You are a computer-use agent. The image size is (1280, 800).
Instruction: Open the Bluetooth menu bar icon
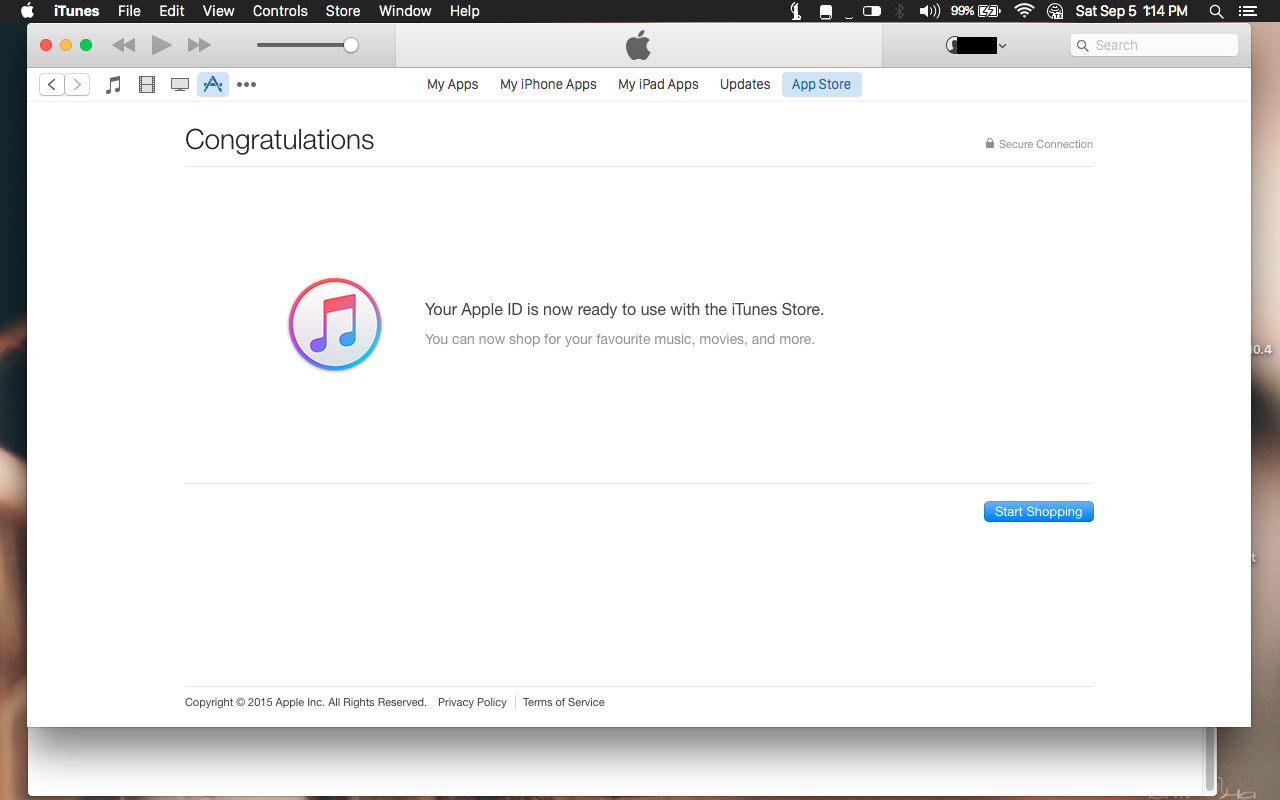tap(899, 11)
